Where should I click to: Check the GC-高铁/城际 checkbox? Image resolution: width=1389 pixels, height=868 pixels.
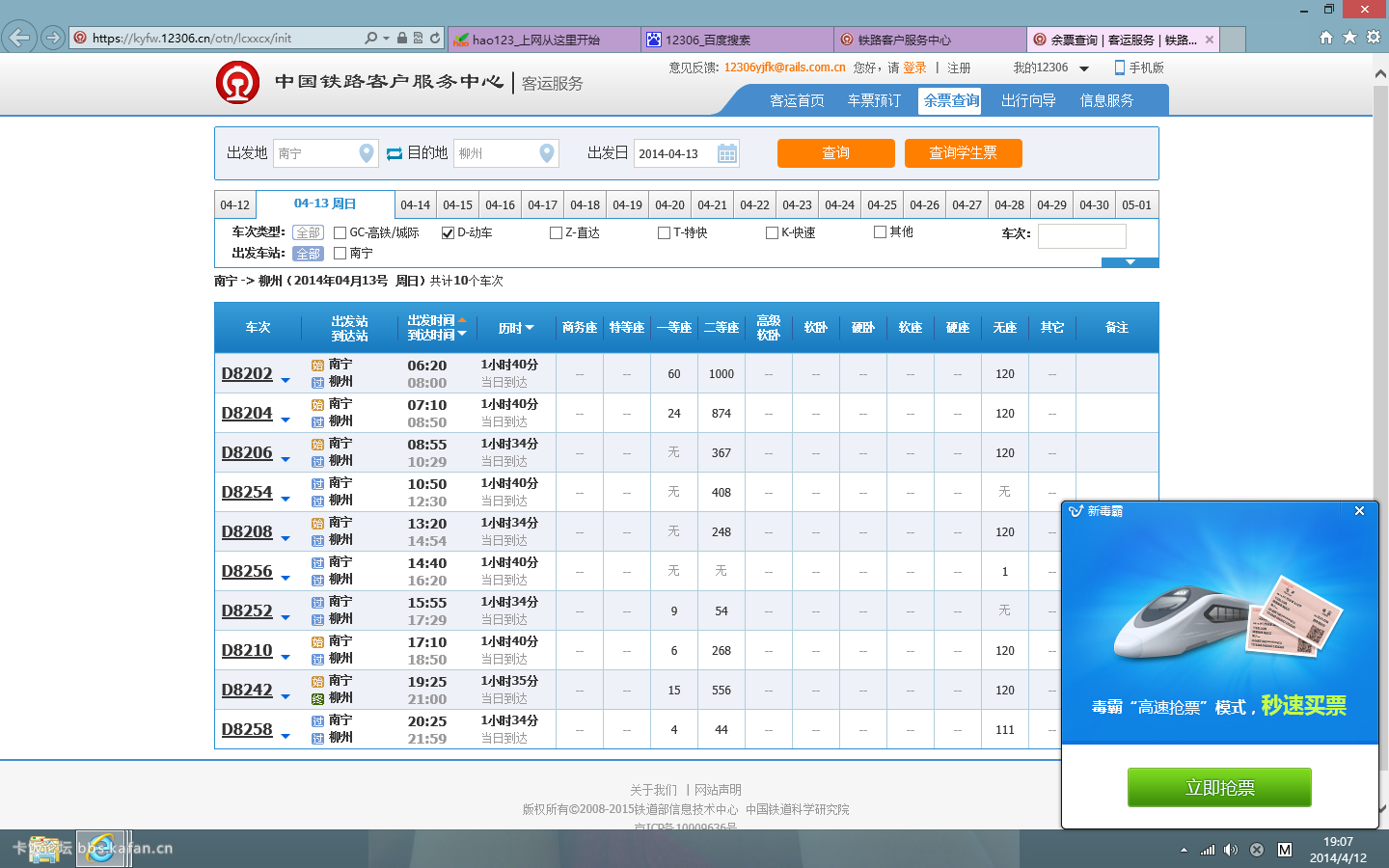(x=340, y=232)
